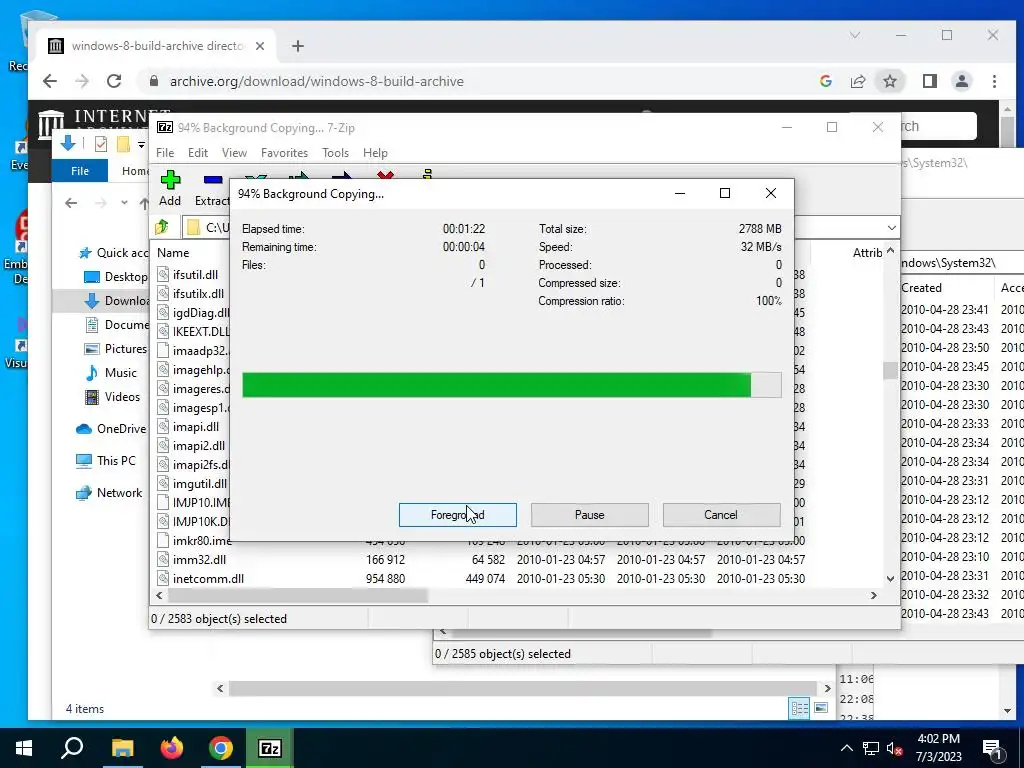Toggle Chrome side panel icon
This screenshot has height=768, width=1024.
(x=929, y=81)
